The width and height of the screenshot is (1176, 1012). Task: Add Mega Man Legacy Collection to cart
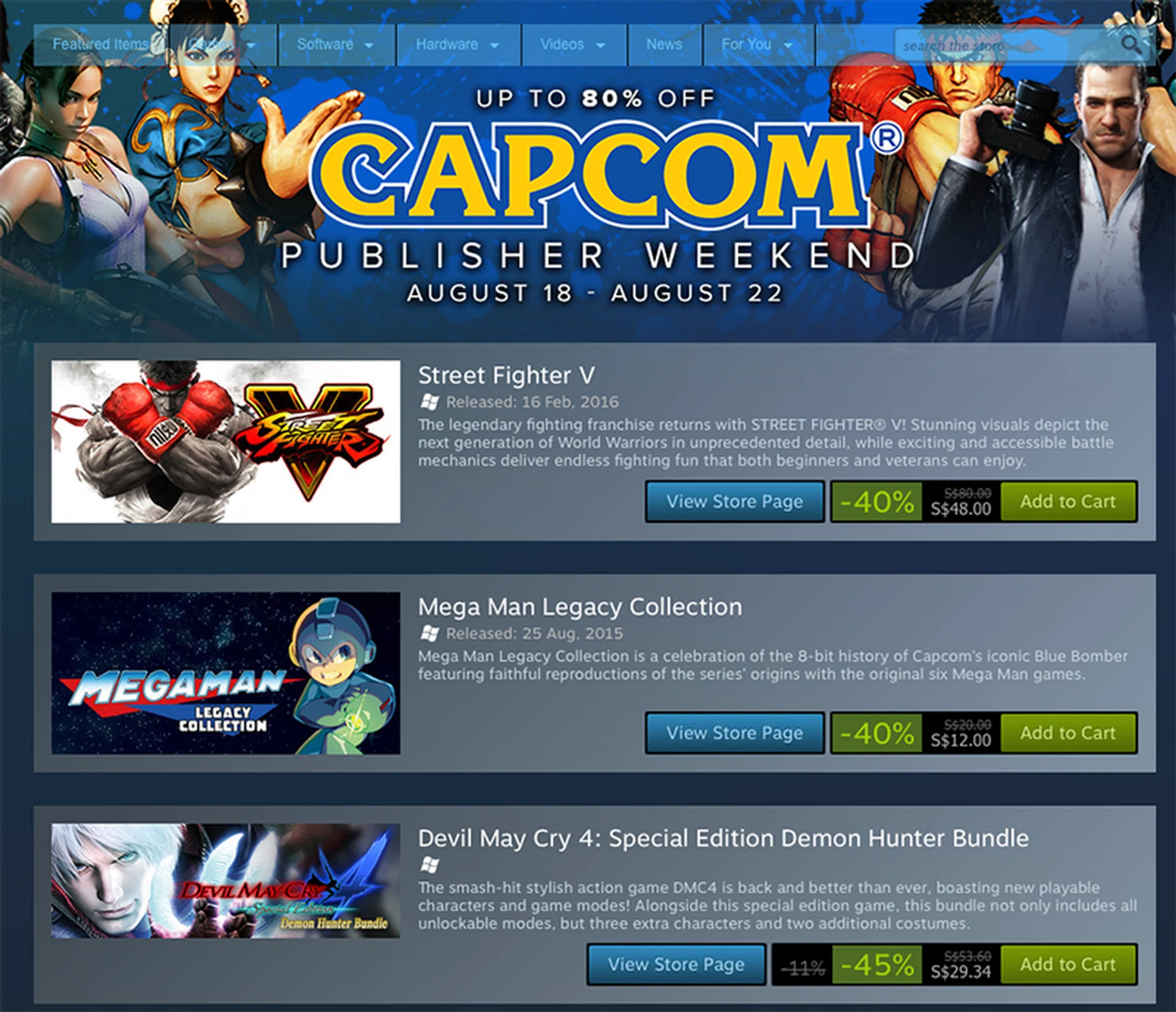tap(1068, 733)
